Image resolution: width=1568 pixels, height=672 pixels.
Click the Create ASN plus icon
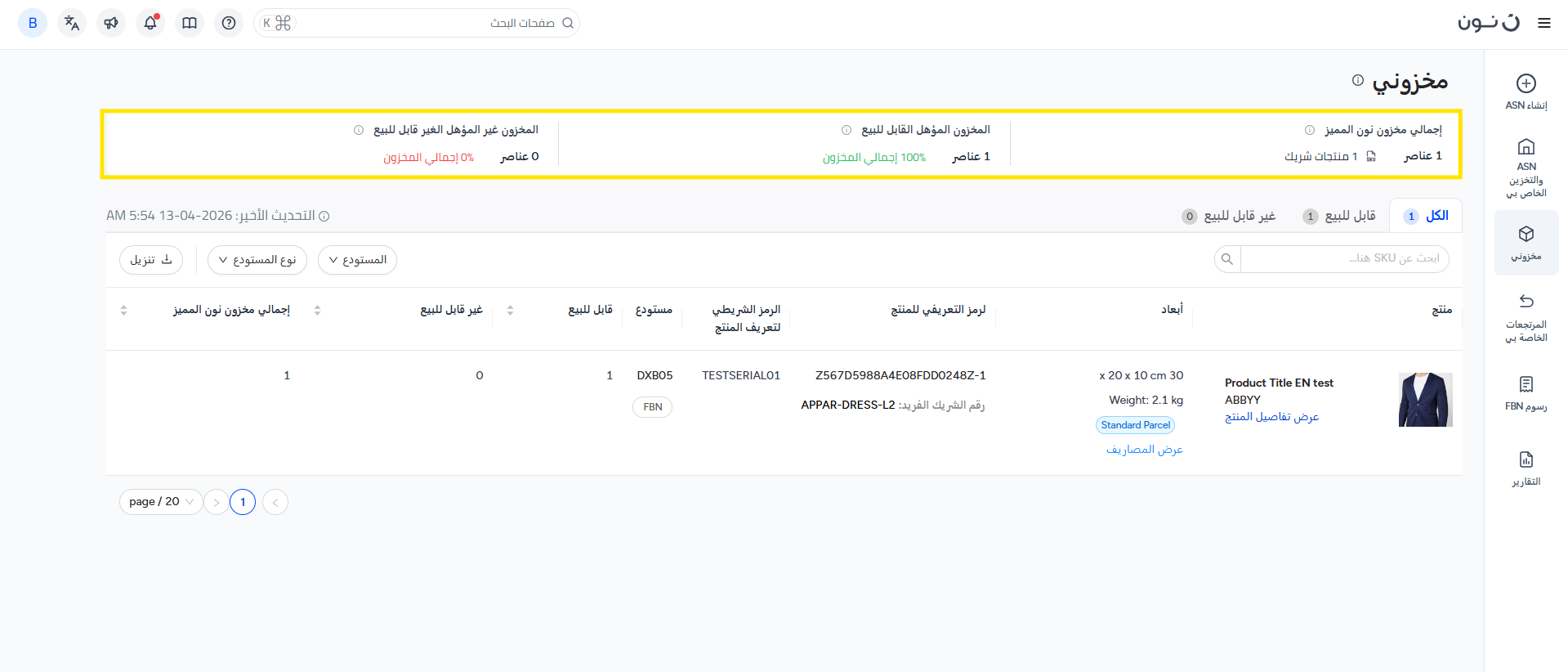(x=1526, y=83)
